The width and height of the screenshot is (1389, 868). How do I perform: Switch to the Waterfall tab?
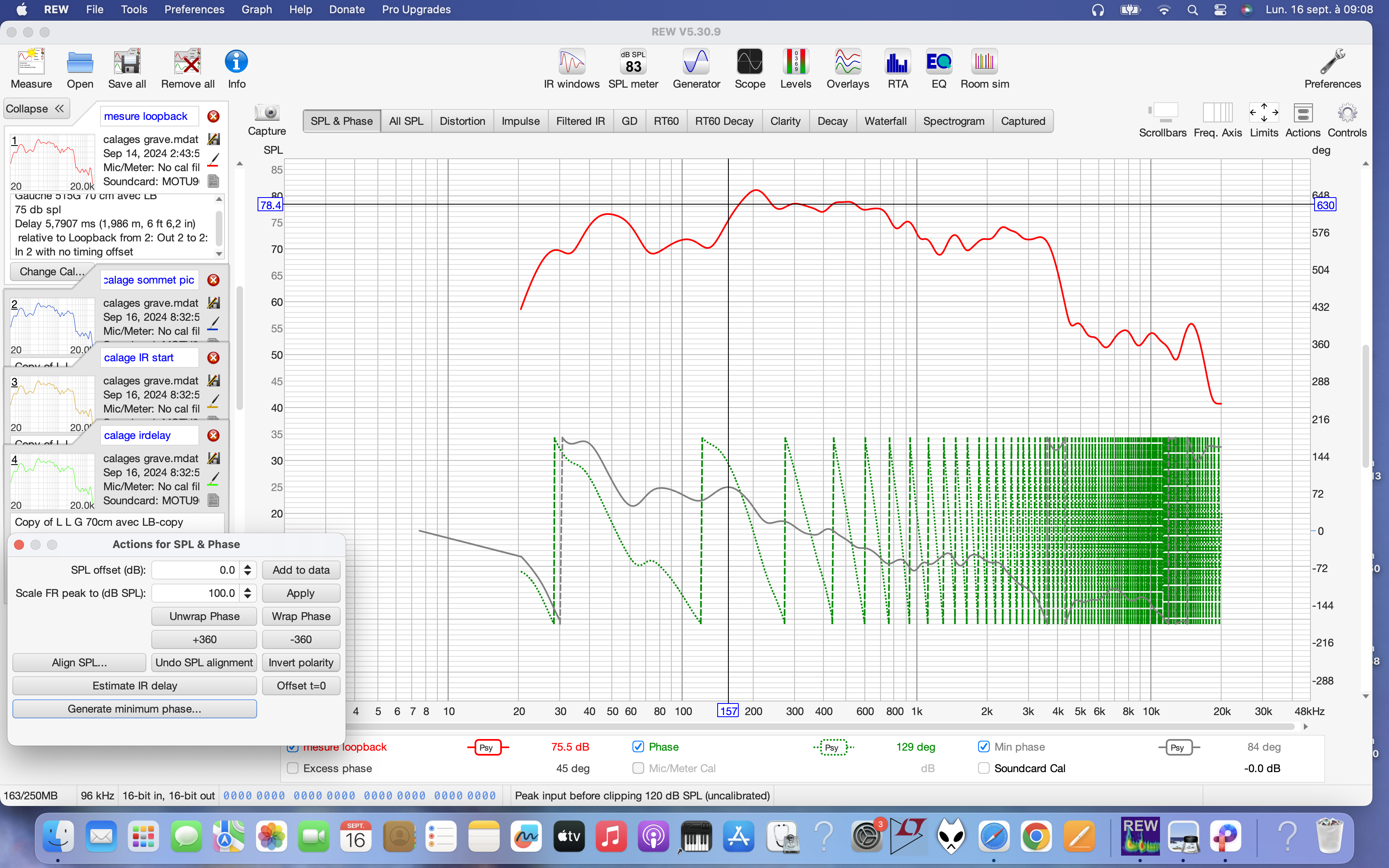(885, 121)
